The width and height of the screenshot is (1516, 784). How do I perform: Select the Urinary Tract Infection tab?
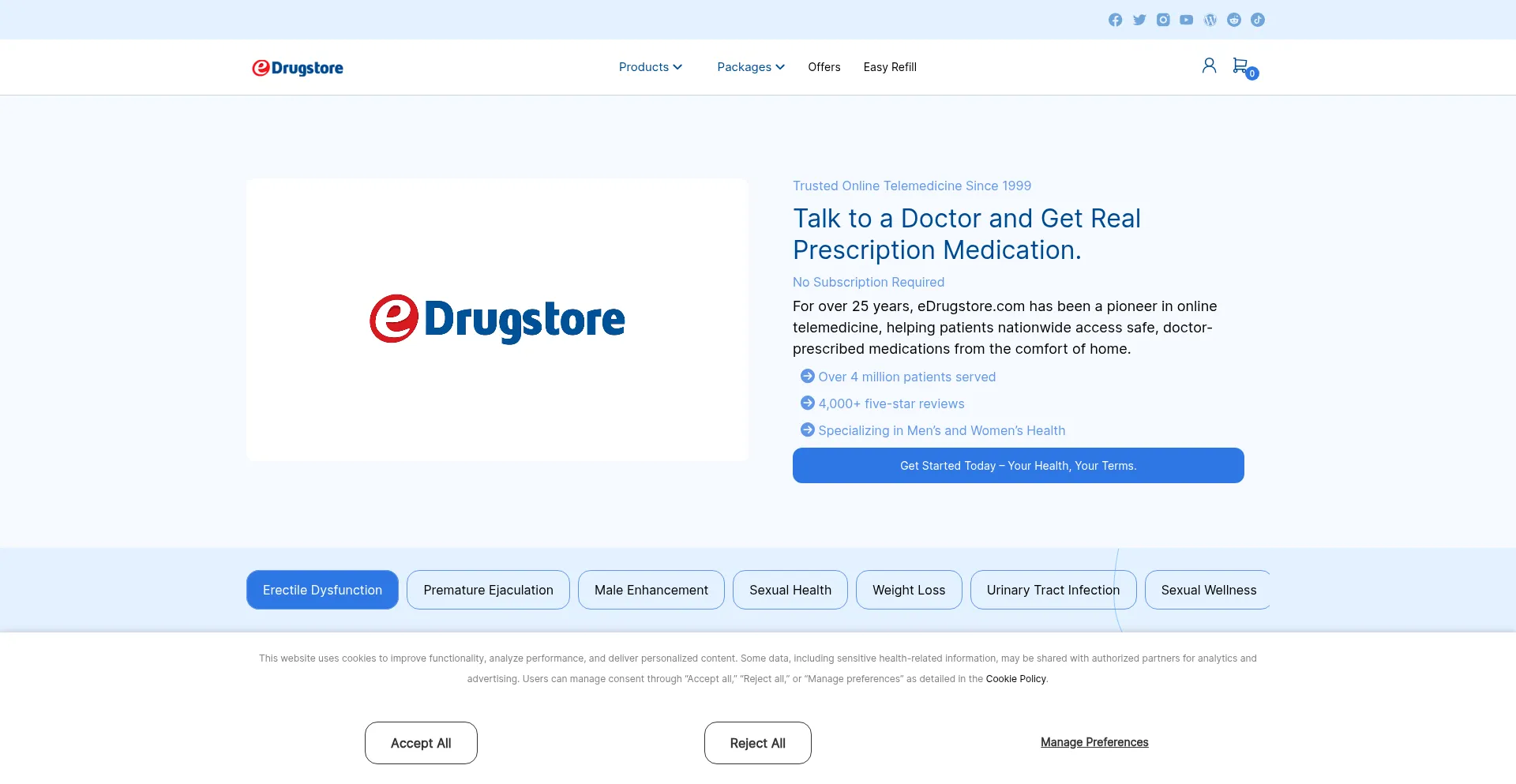click(x=1053, y=590)
